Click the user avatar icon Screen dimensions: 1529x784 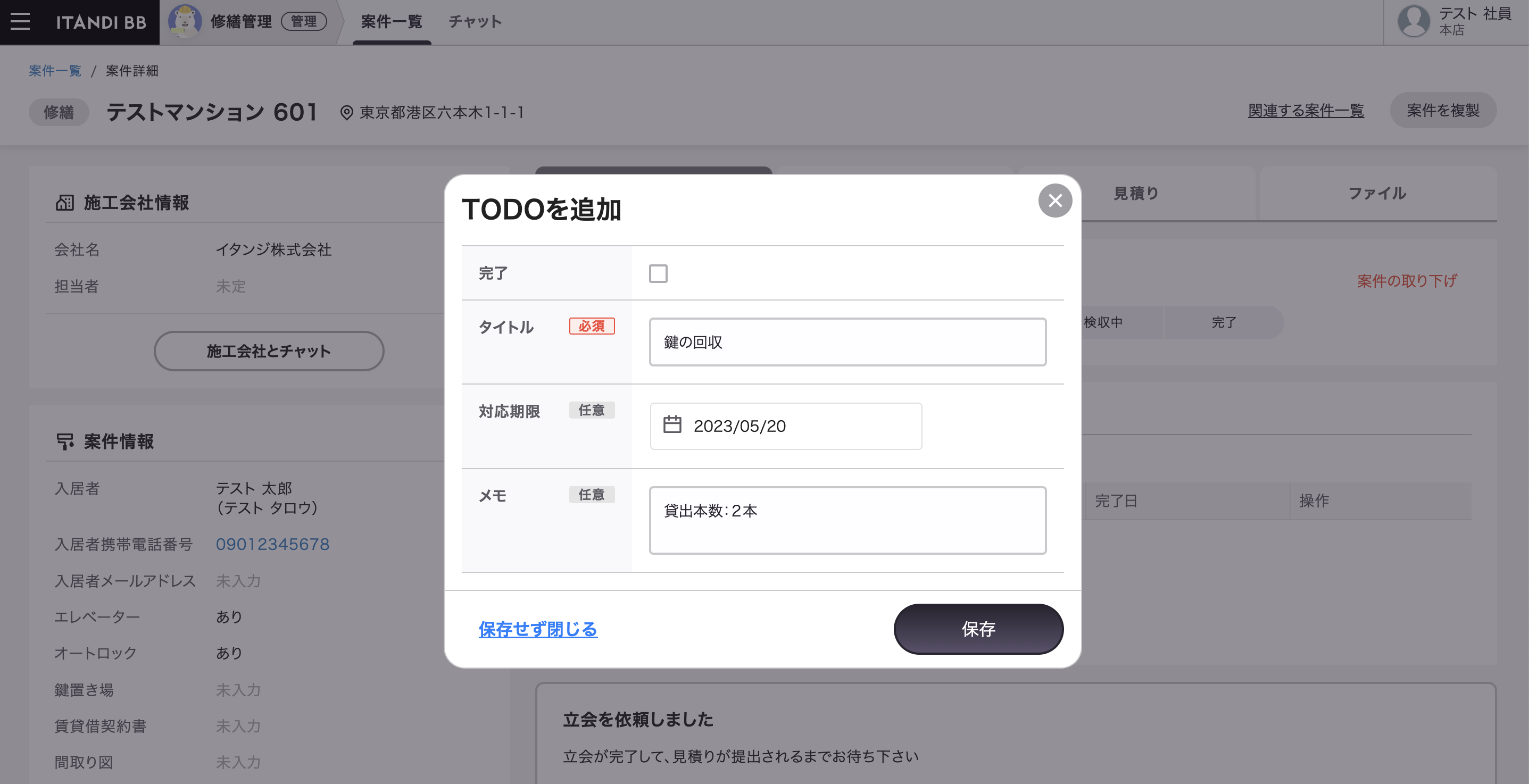pos(1414,21)
